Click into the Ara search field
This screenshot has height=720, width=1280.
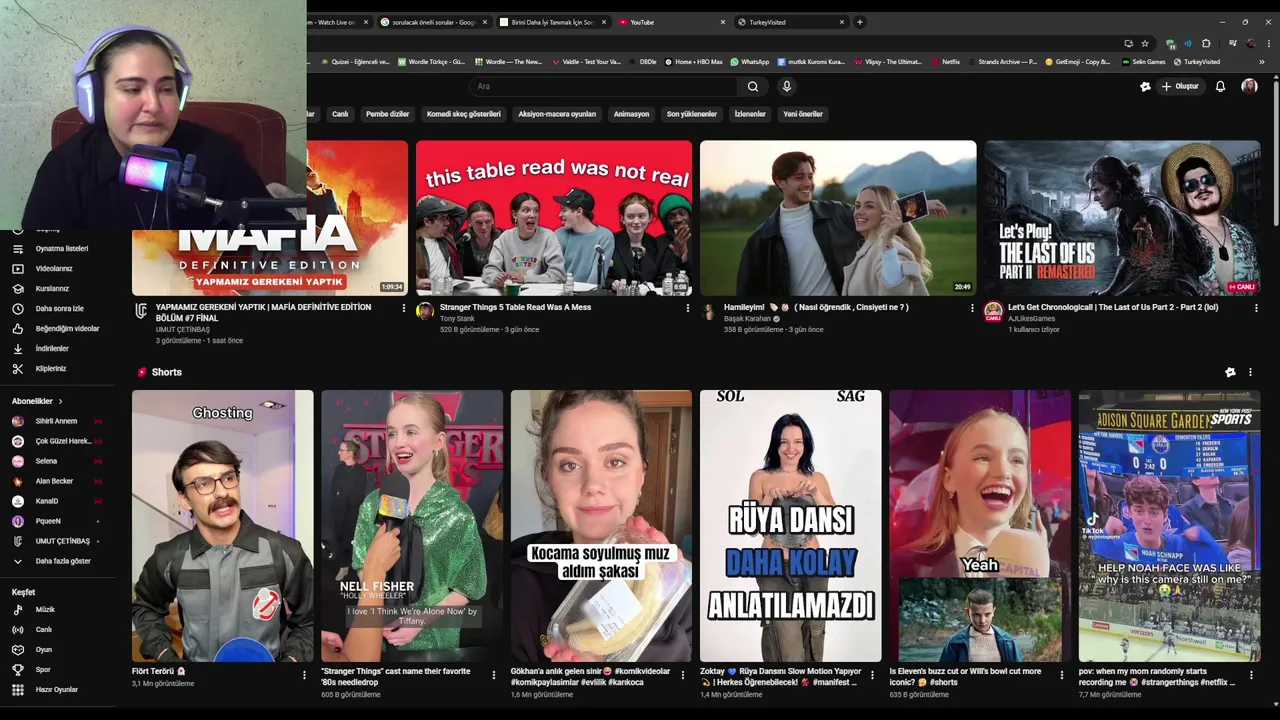tap(605, 86)
